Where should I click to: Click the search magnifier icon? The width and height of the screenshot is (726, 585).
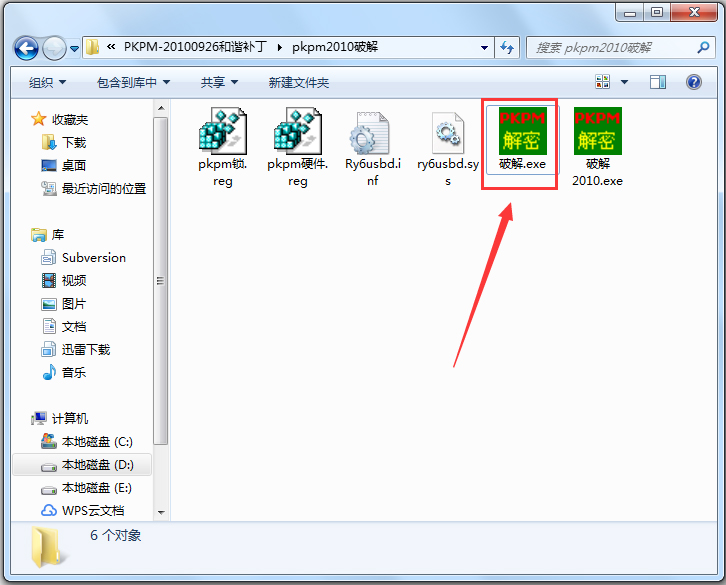pos(703,47)
